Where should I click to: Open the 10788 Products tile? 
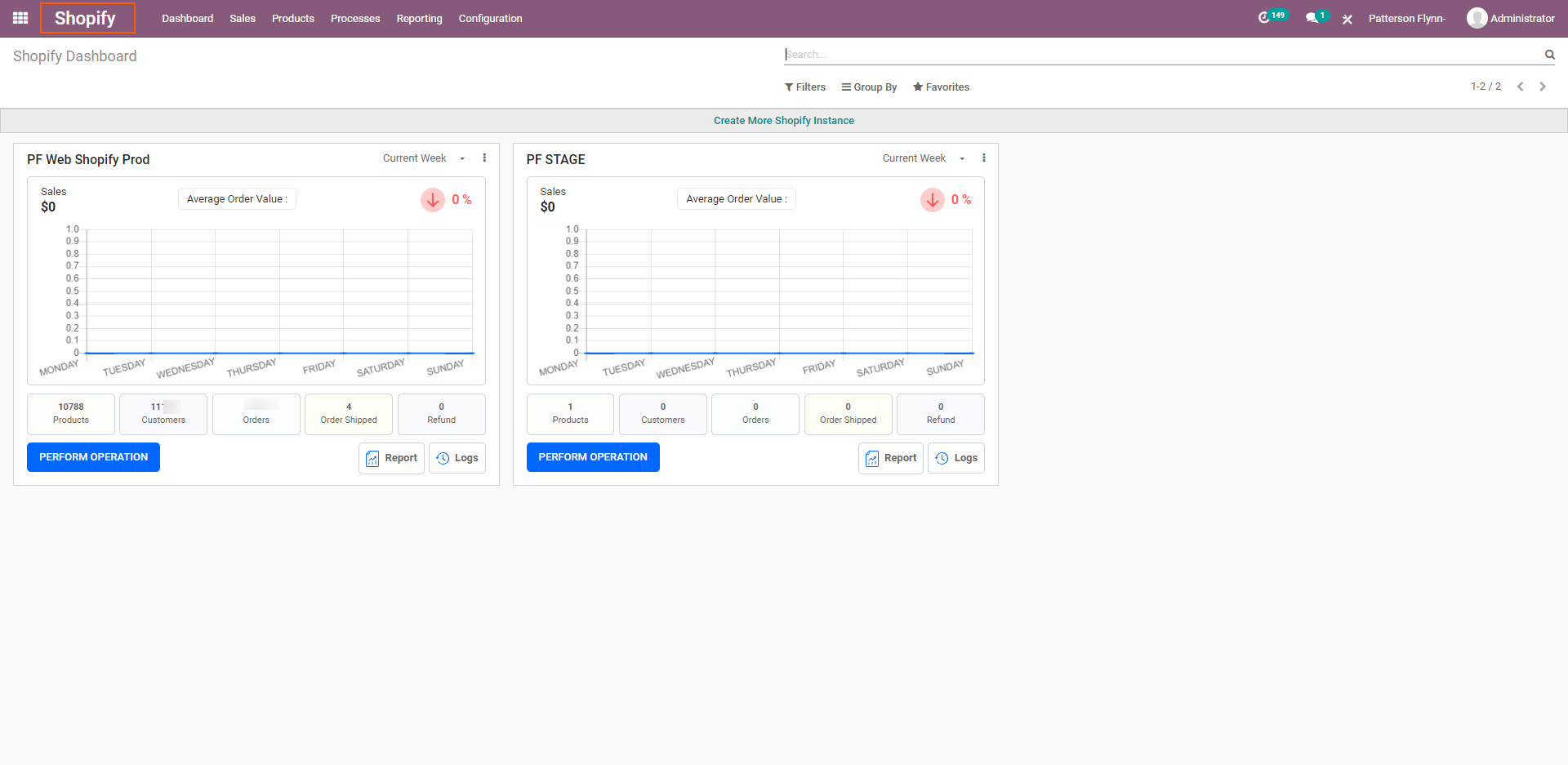pyautogui.click(x=71, y=414)
